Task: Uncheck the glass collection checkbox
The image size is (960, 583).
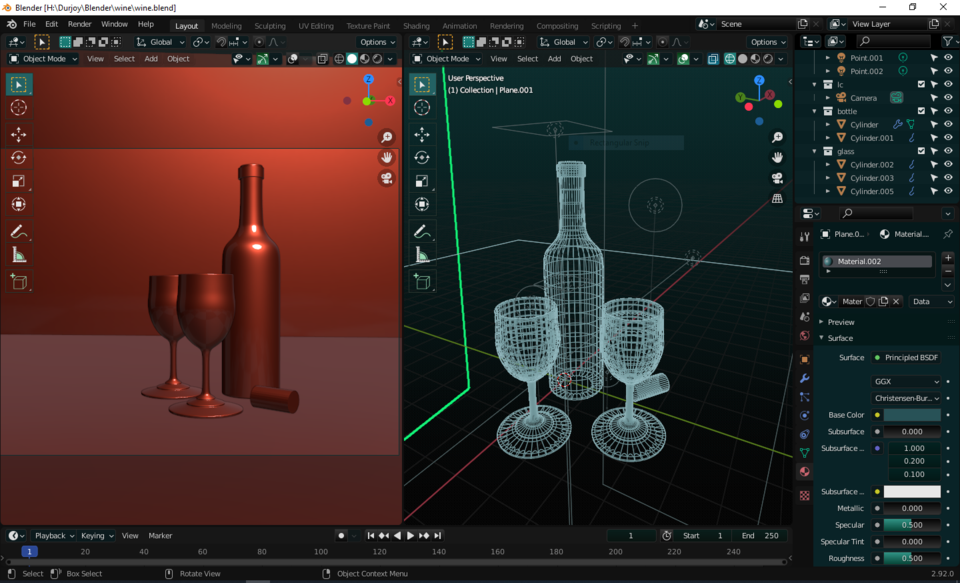Action: tap(922, 150)
